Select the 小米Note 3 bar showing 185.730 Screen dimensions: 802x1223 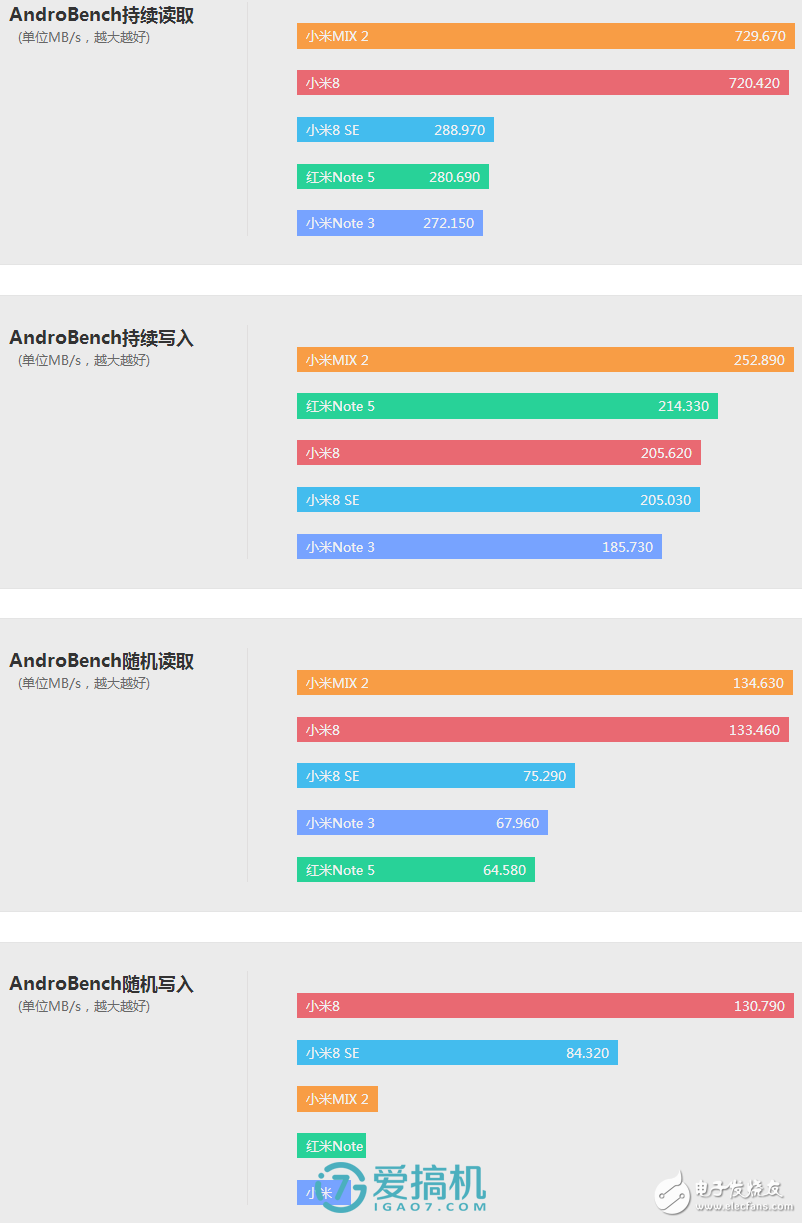[x=479, y=547]
